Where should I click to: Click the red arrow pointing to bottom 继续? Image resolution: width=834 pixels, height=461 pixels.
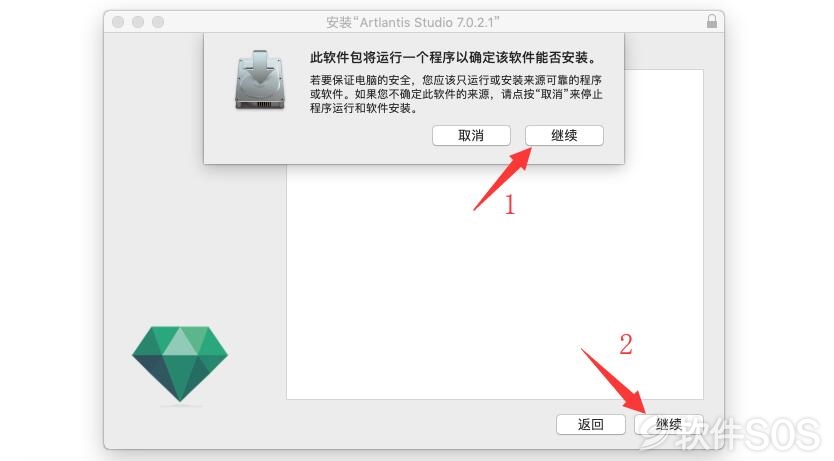click(614, 381)
